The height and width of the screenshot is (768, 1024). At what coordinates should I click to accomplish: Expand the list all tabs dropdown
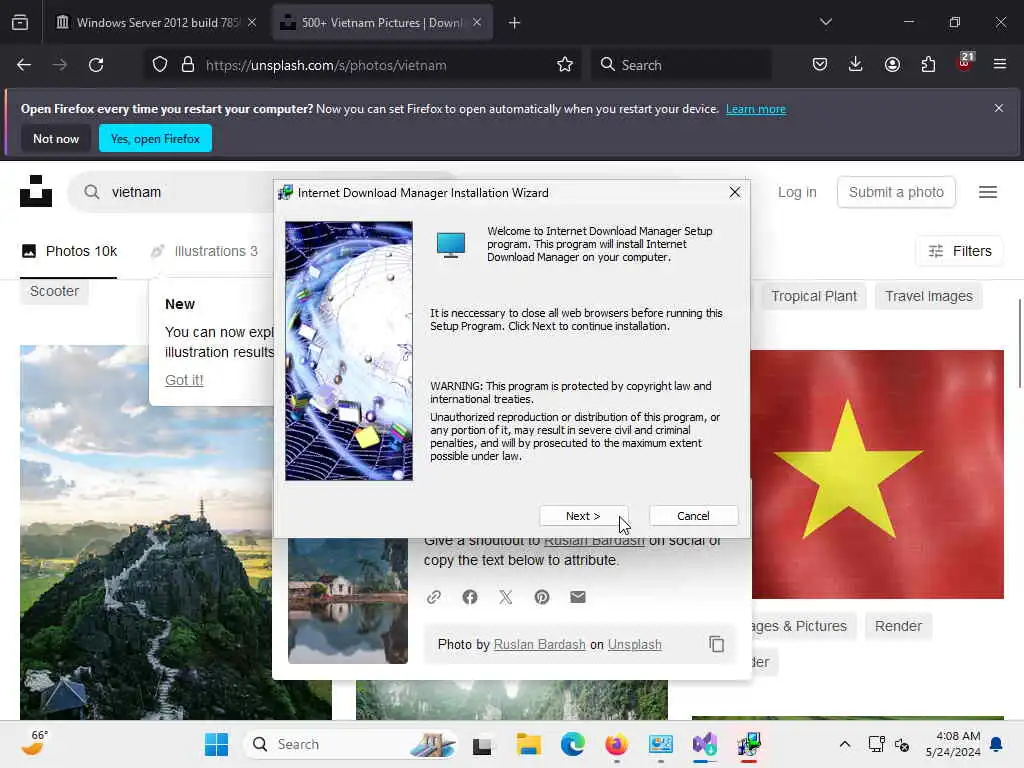tap(825, 22)
